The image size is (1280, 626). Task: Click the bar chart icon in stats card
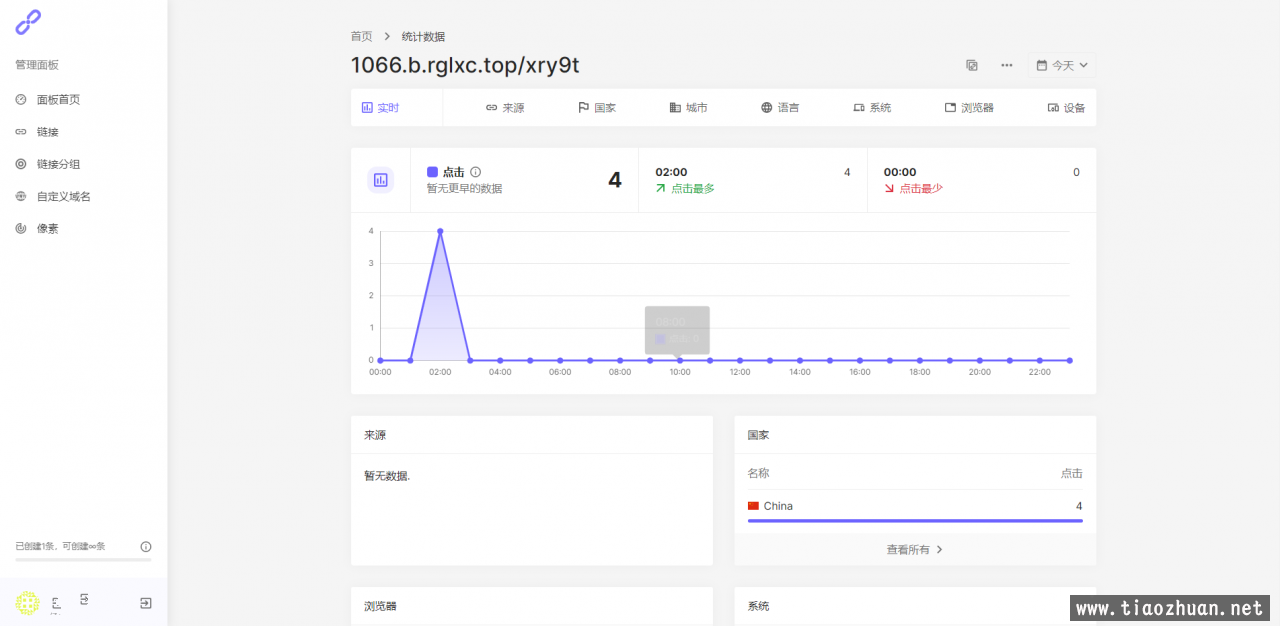(x=380, y=180)
